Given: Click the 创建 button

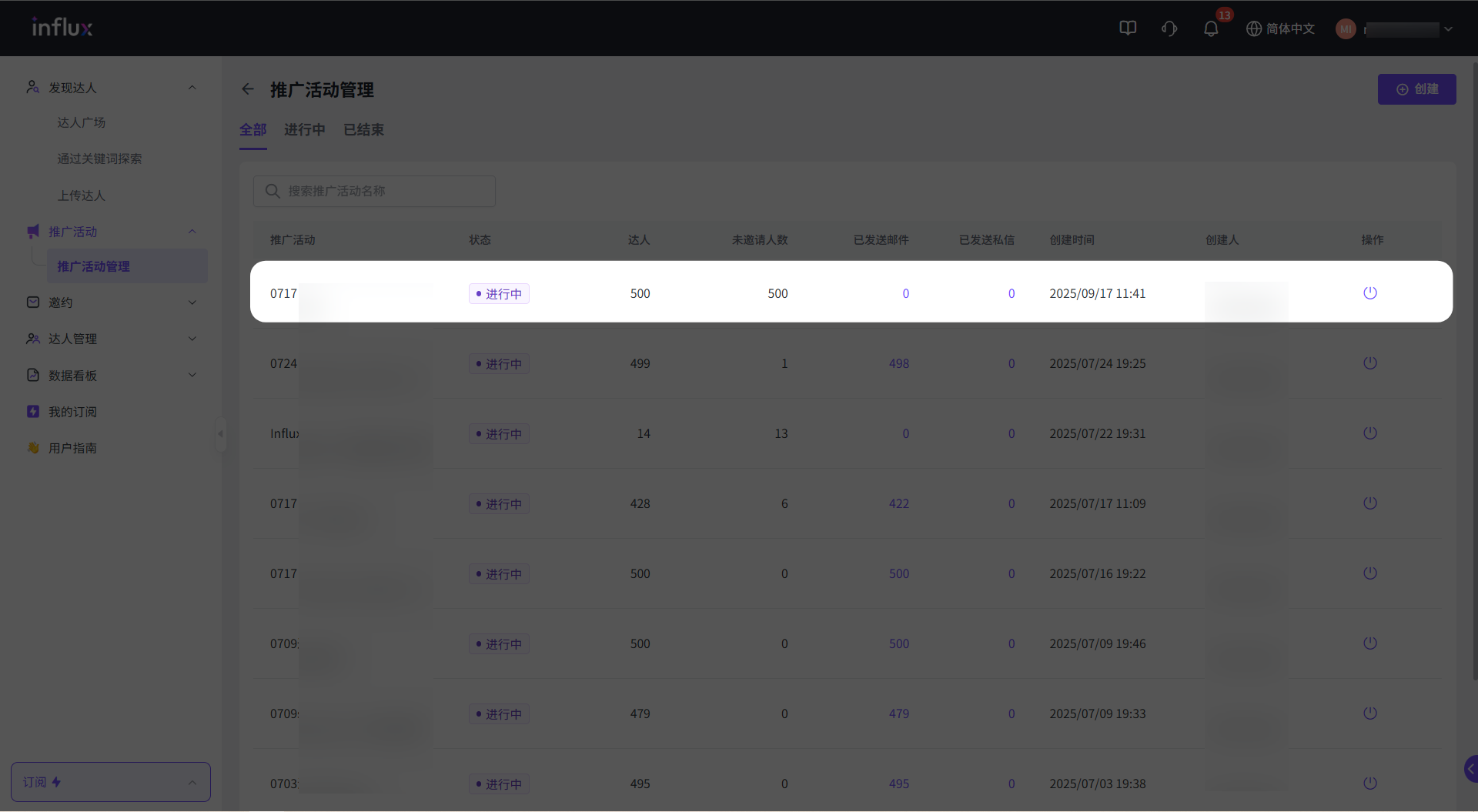Looking at the screenshot, I should coord(1416,89).
